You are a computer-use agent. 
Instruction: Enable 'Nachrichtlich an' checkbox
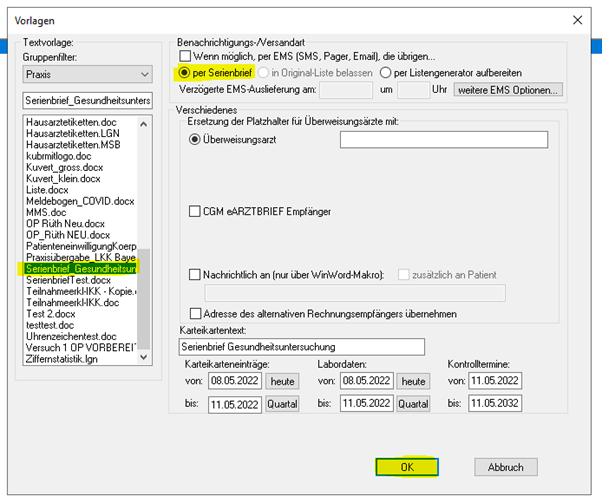196,274
